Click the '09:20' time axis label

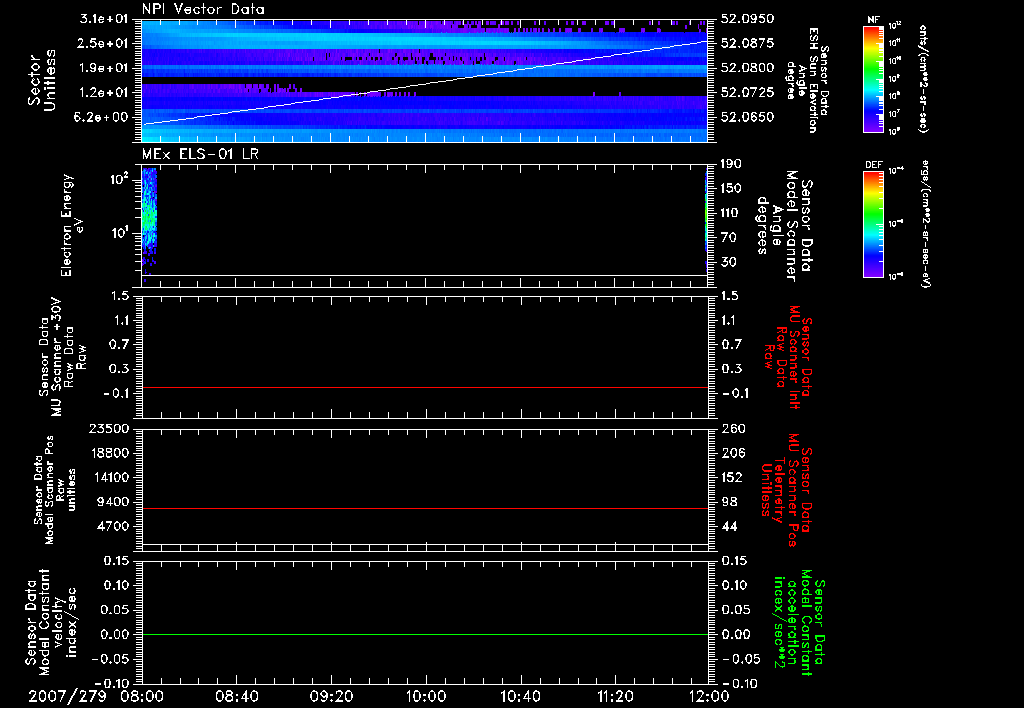(331, 696)
